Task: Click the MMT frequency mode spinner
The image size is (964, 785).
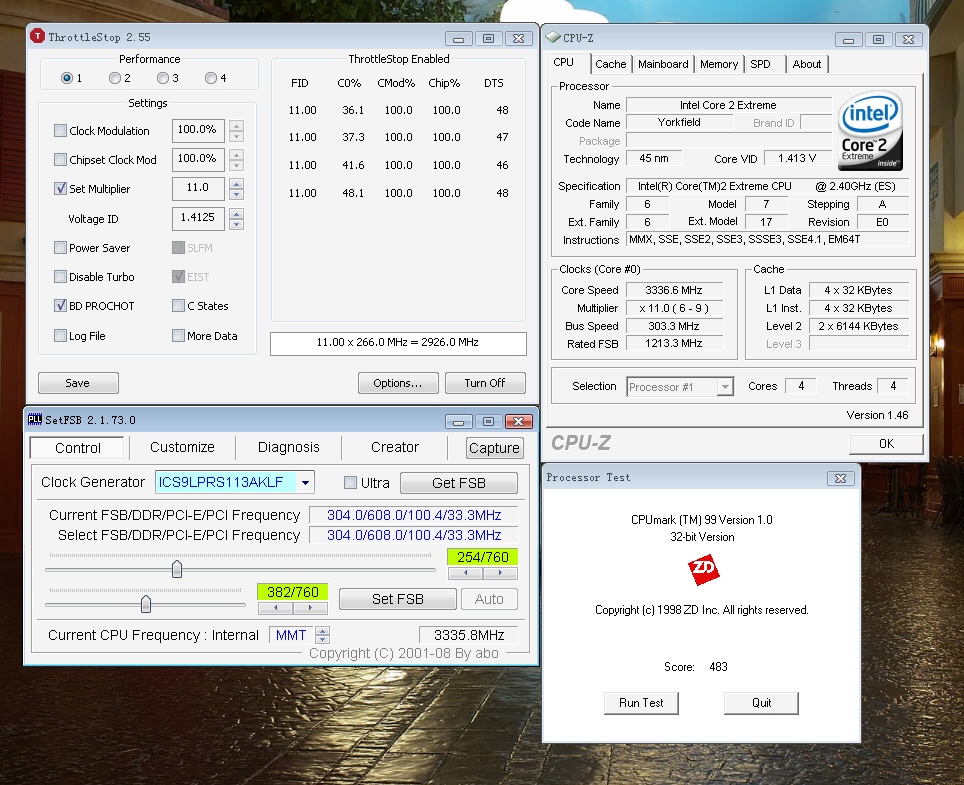Action: [322, 634]
